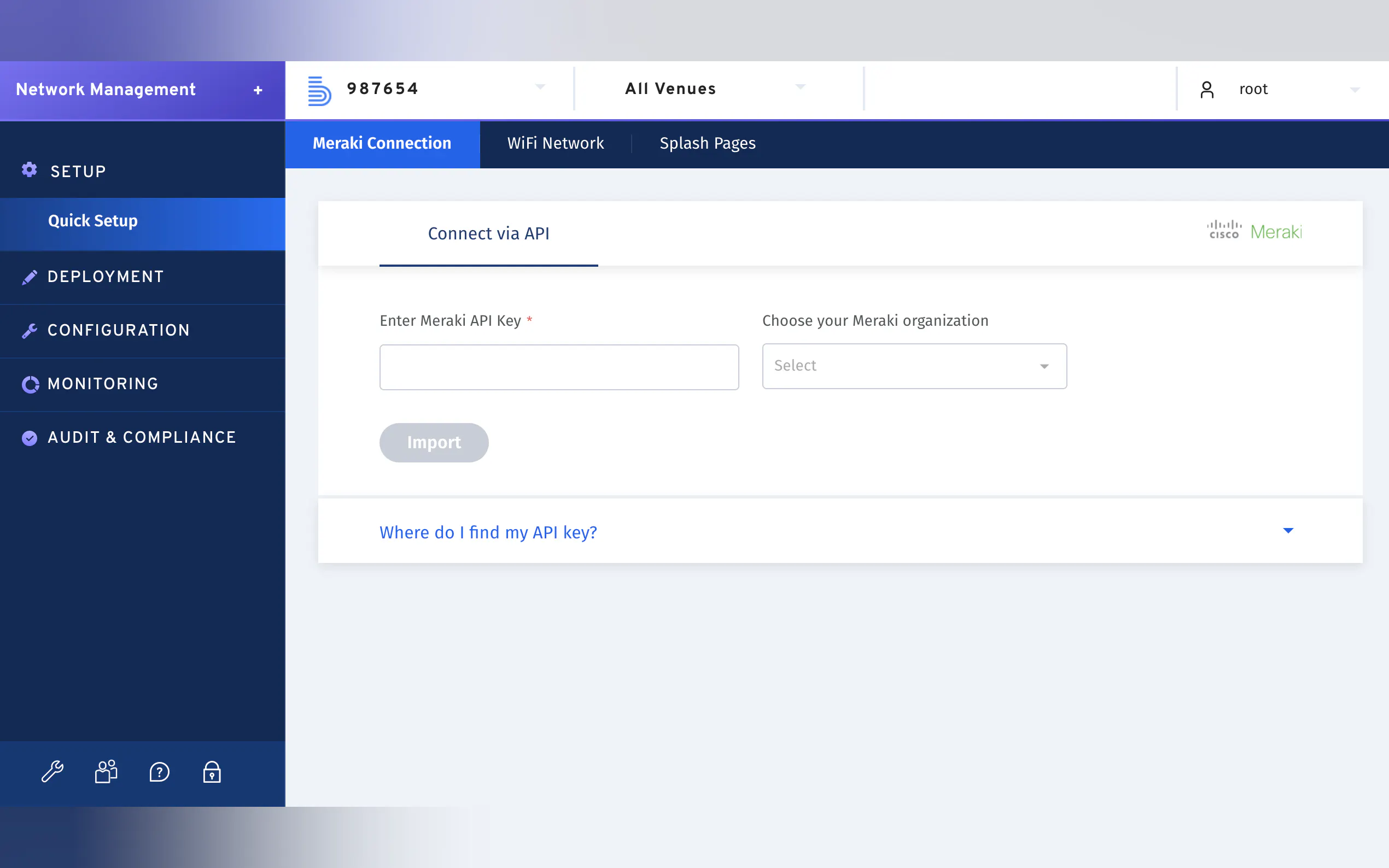Image resolution: width=1389 pixels, height=868 pixels.
Task: Click the app logo next to 987654
Action: tap(319, 91)
